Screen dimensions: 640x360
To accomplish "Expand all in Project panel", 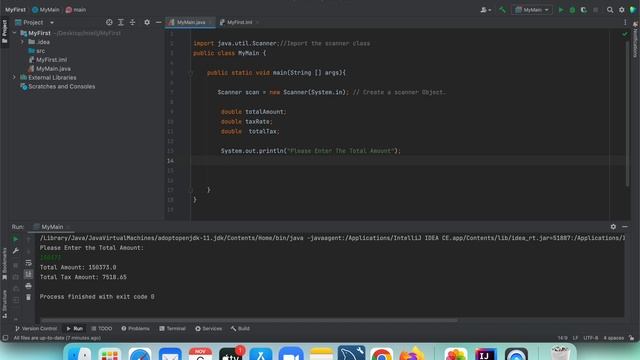I will (121, 22).
